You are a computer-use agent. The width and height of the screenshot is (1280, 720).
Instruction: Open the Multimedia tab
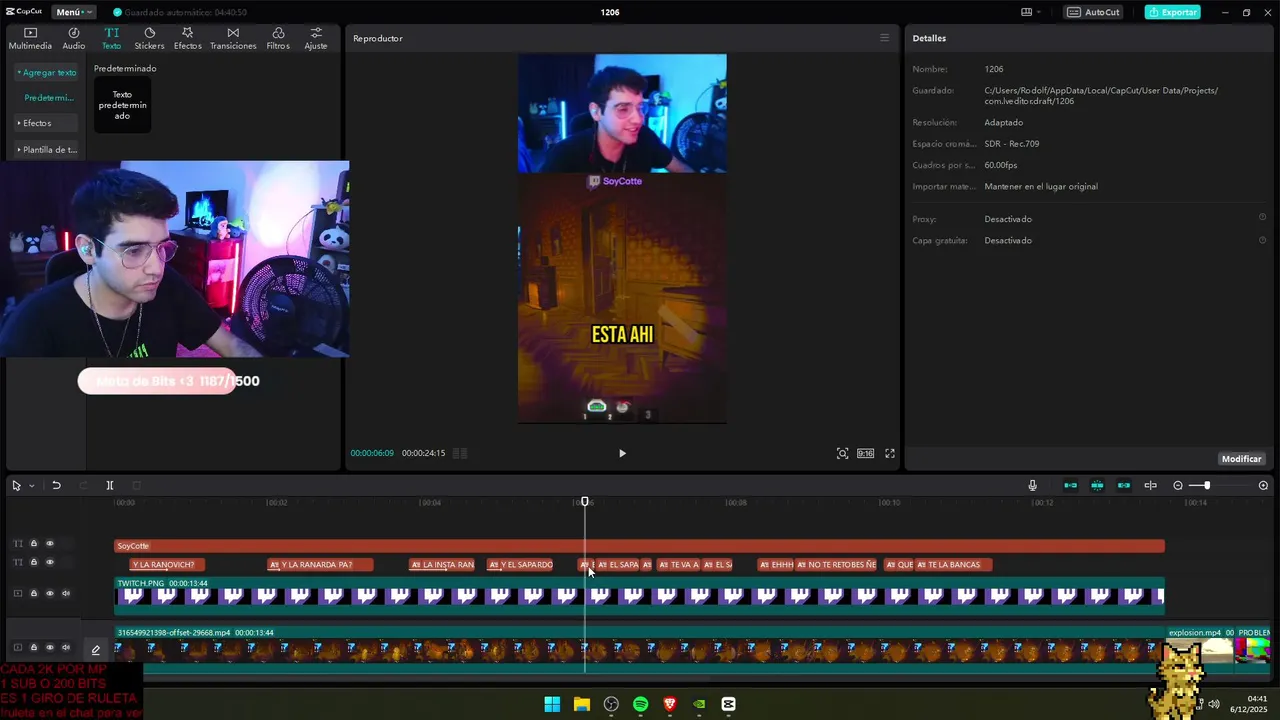30,38
